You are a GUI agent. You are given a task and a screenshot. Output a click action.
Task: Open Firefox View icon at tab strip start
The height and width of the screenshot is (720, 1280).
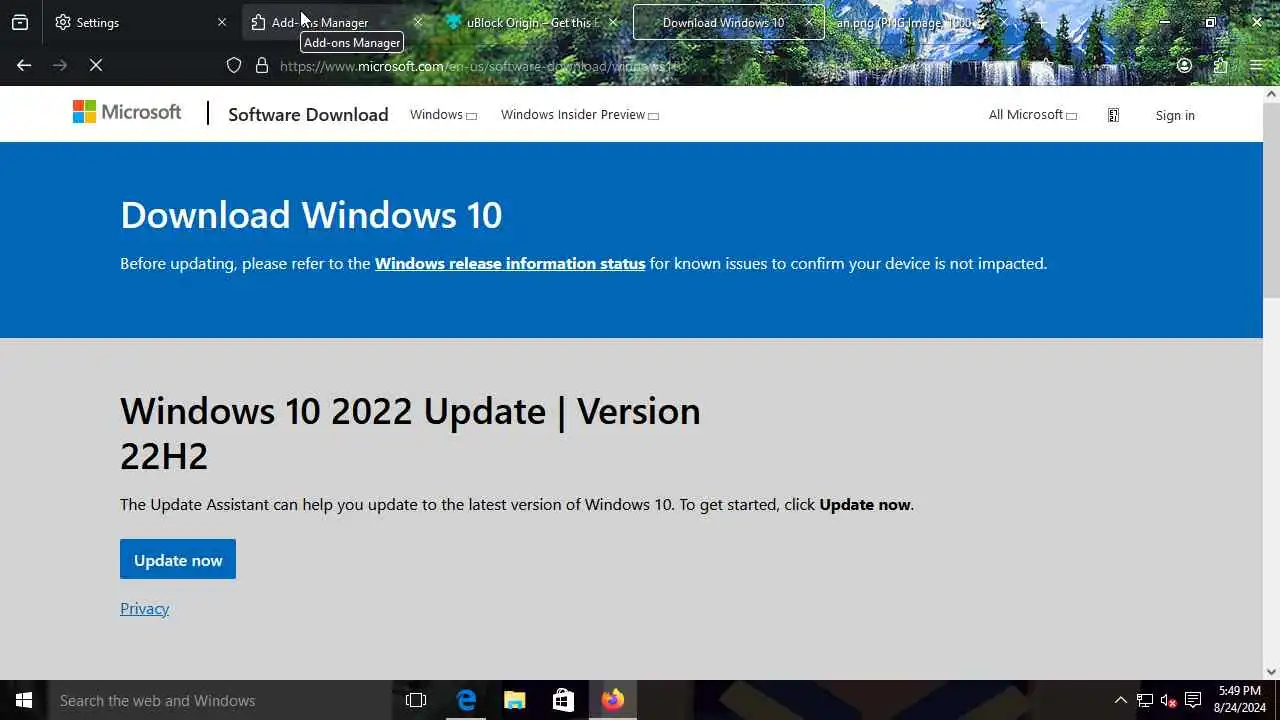[x=20, y=22]
